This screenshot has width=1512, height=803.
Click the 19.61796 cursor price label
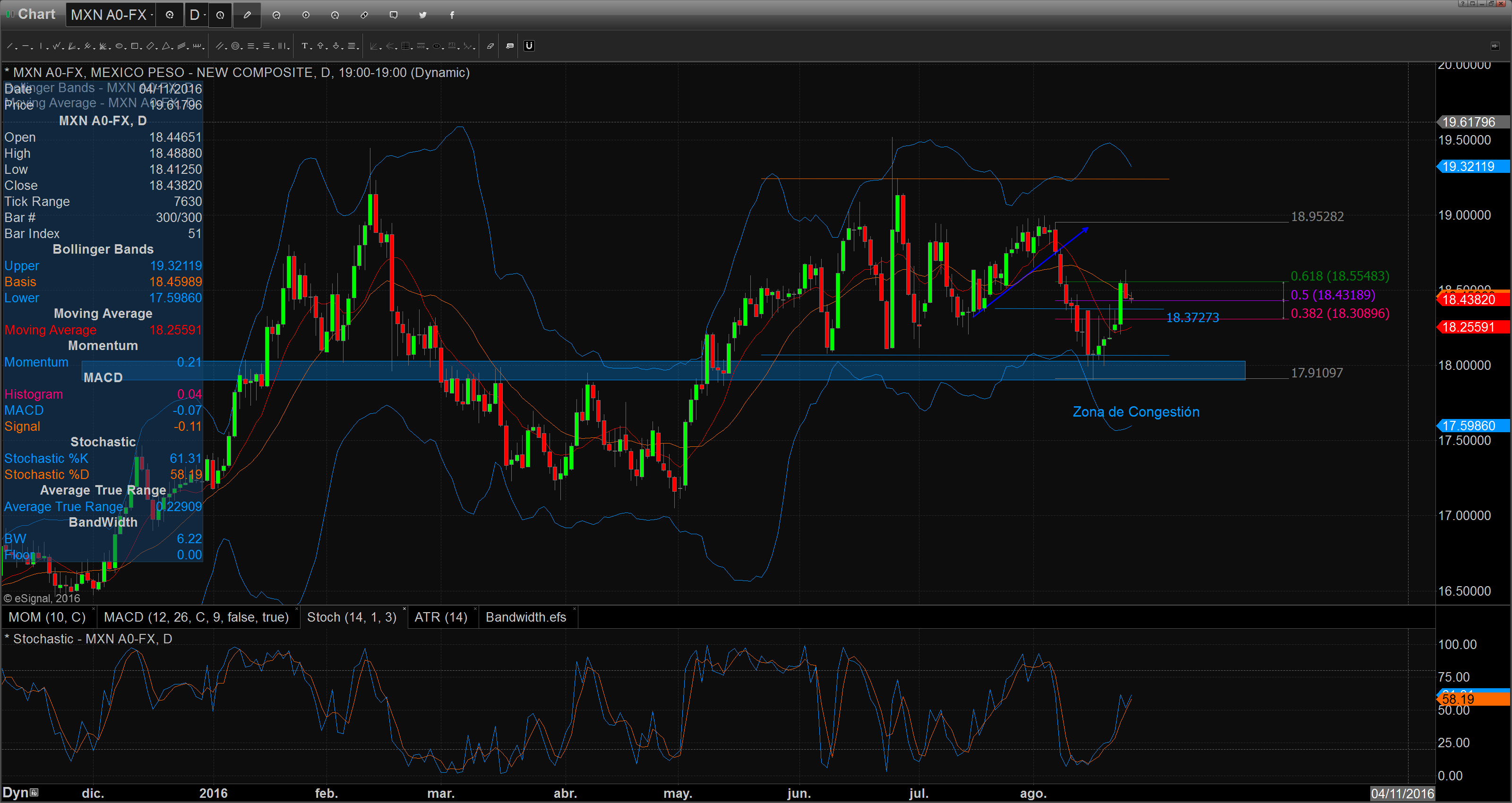point(1472,122)
